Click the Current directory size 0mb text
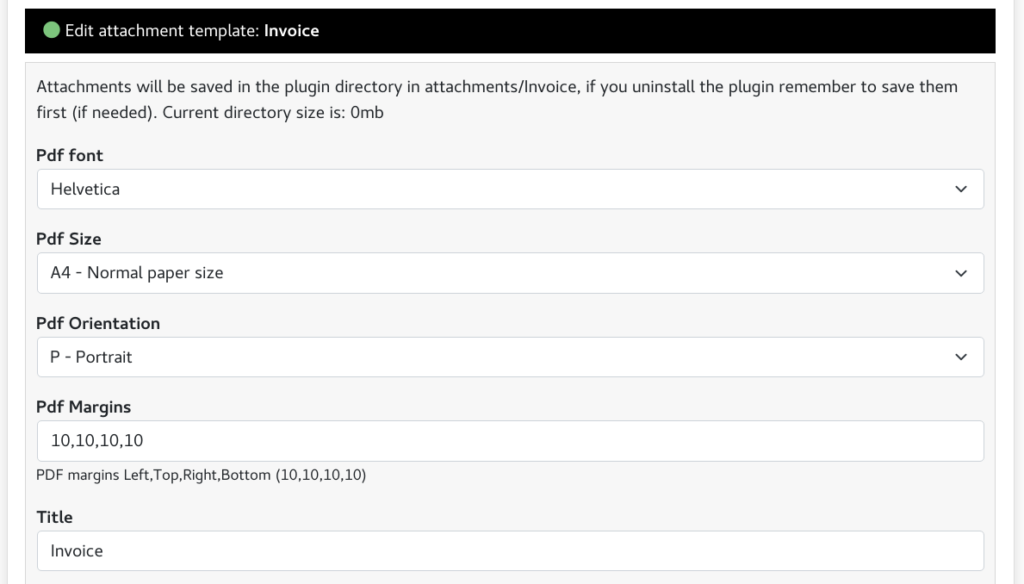 (273, 112)
